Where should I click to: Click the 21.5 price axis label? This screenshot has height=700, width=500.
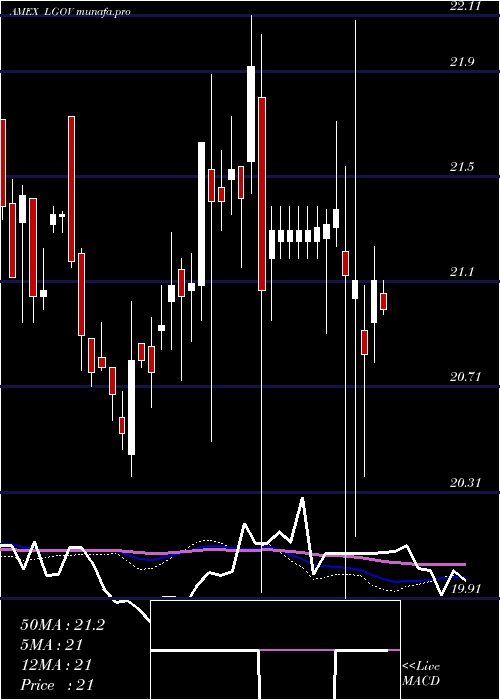tap(462, 167)
